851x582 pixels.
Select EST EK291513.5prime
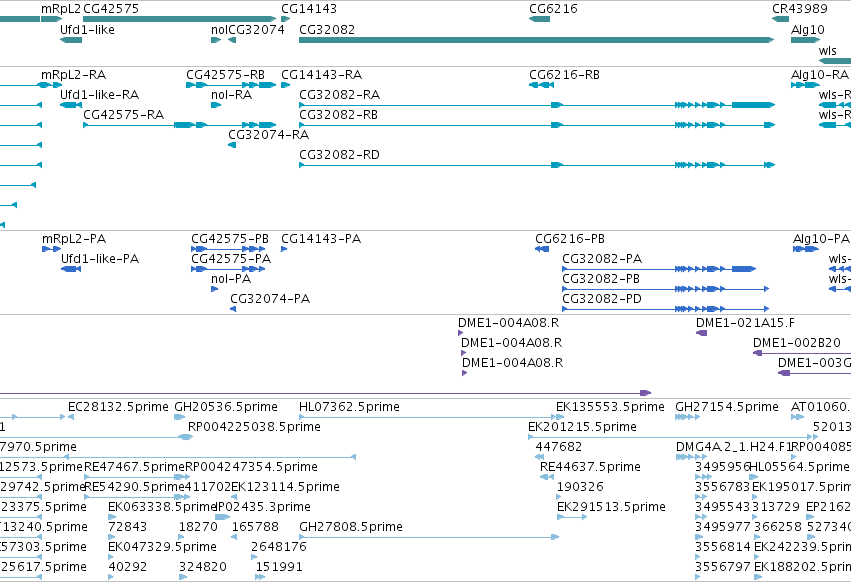(572, 517)
